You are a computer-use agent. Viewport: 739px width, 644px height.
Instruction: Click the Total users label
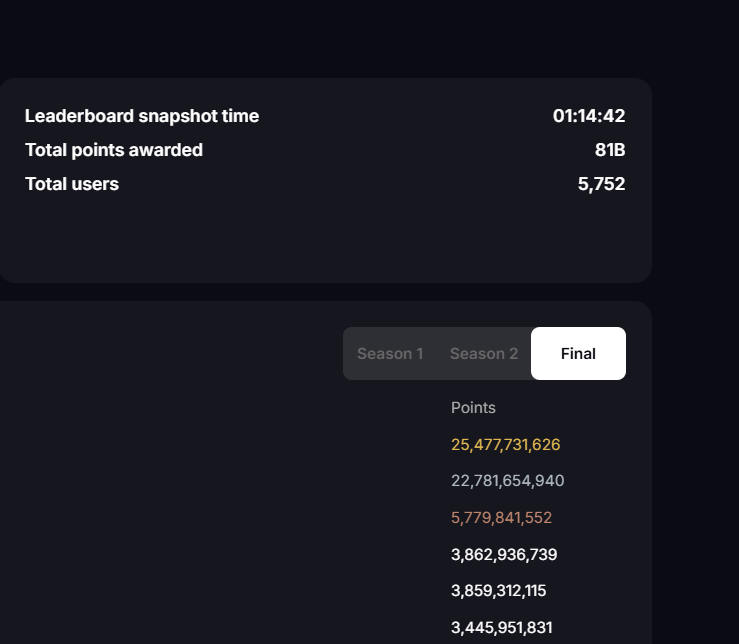pos(72,184)
